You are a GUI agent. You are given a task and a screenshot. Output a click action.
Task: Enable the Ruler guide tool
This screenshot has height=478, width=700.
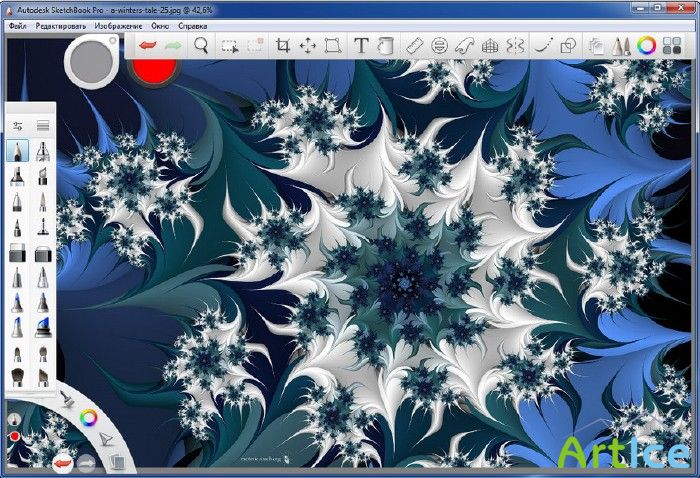pos(415,46)
